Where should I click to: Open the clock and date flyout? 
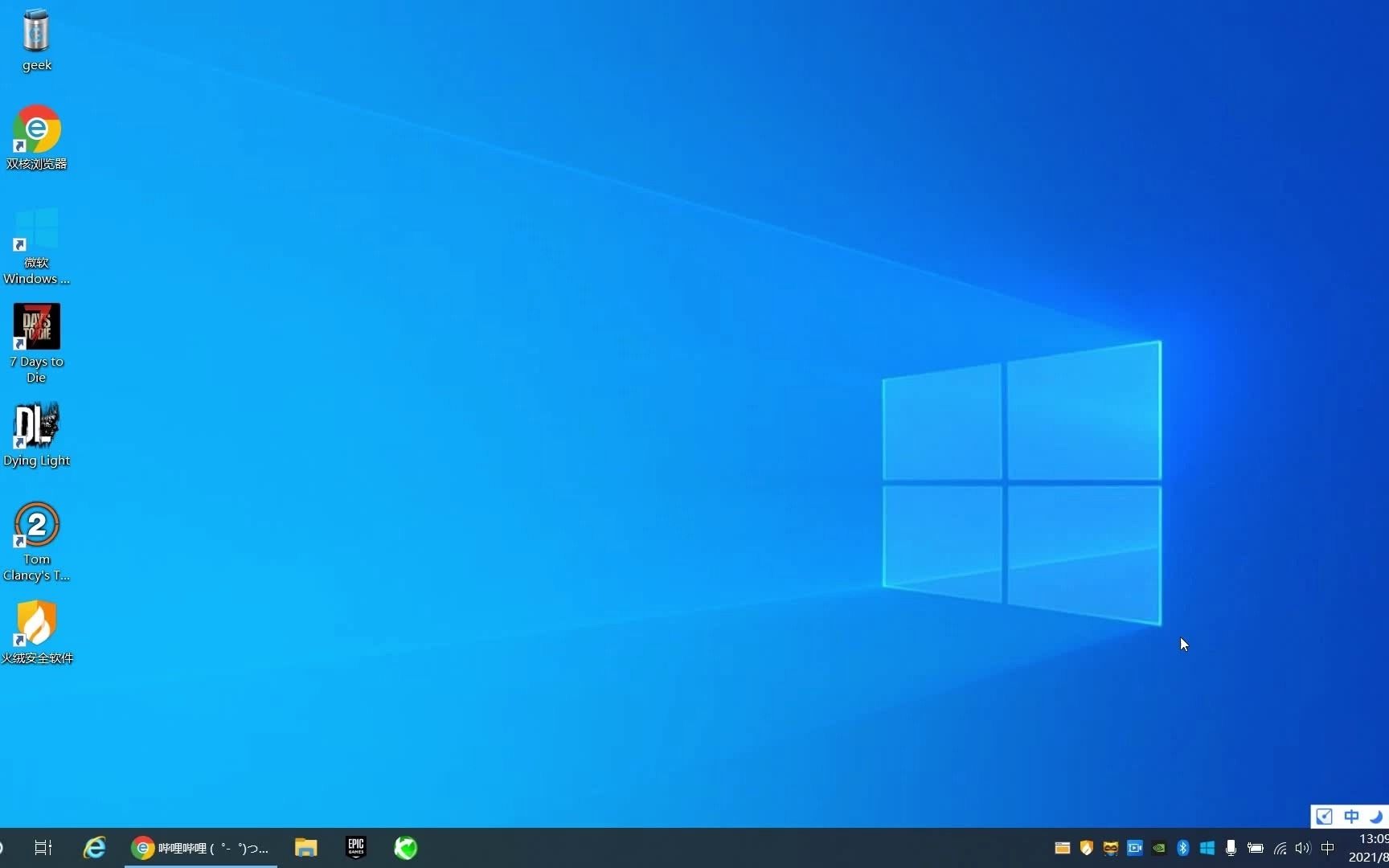click(1368, 848)
